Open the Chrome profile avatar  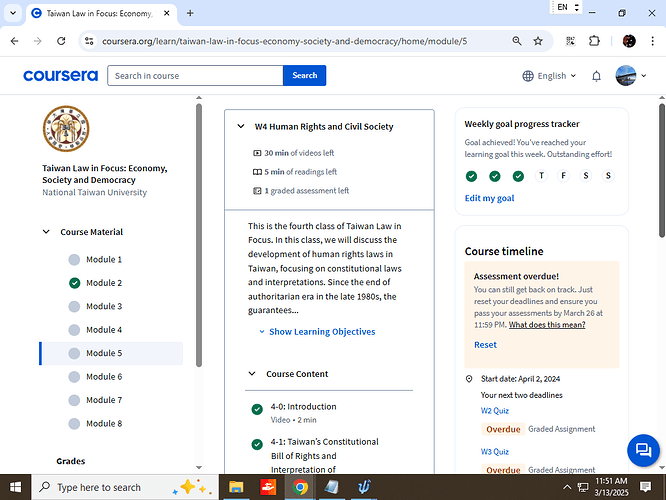pyautogui.click(x=629, y=41)
